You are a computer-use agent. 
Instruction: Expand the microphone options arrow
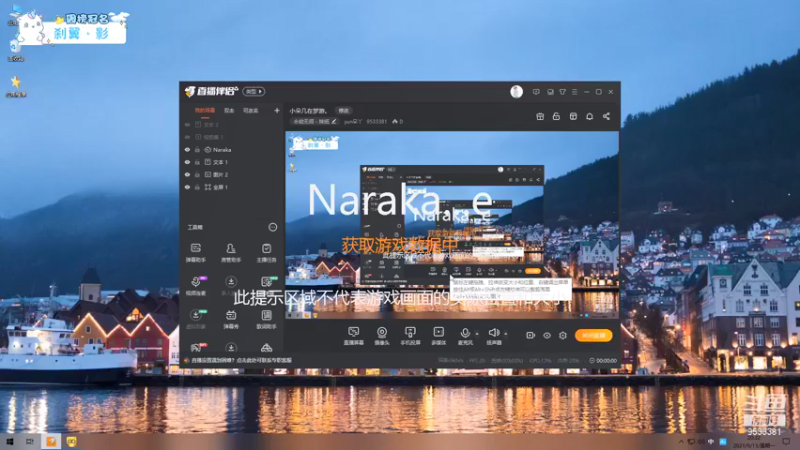(x=477, y=334)
